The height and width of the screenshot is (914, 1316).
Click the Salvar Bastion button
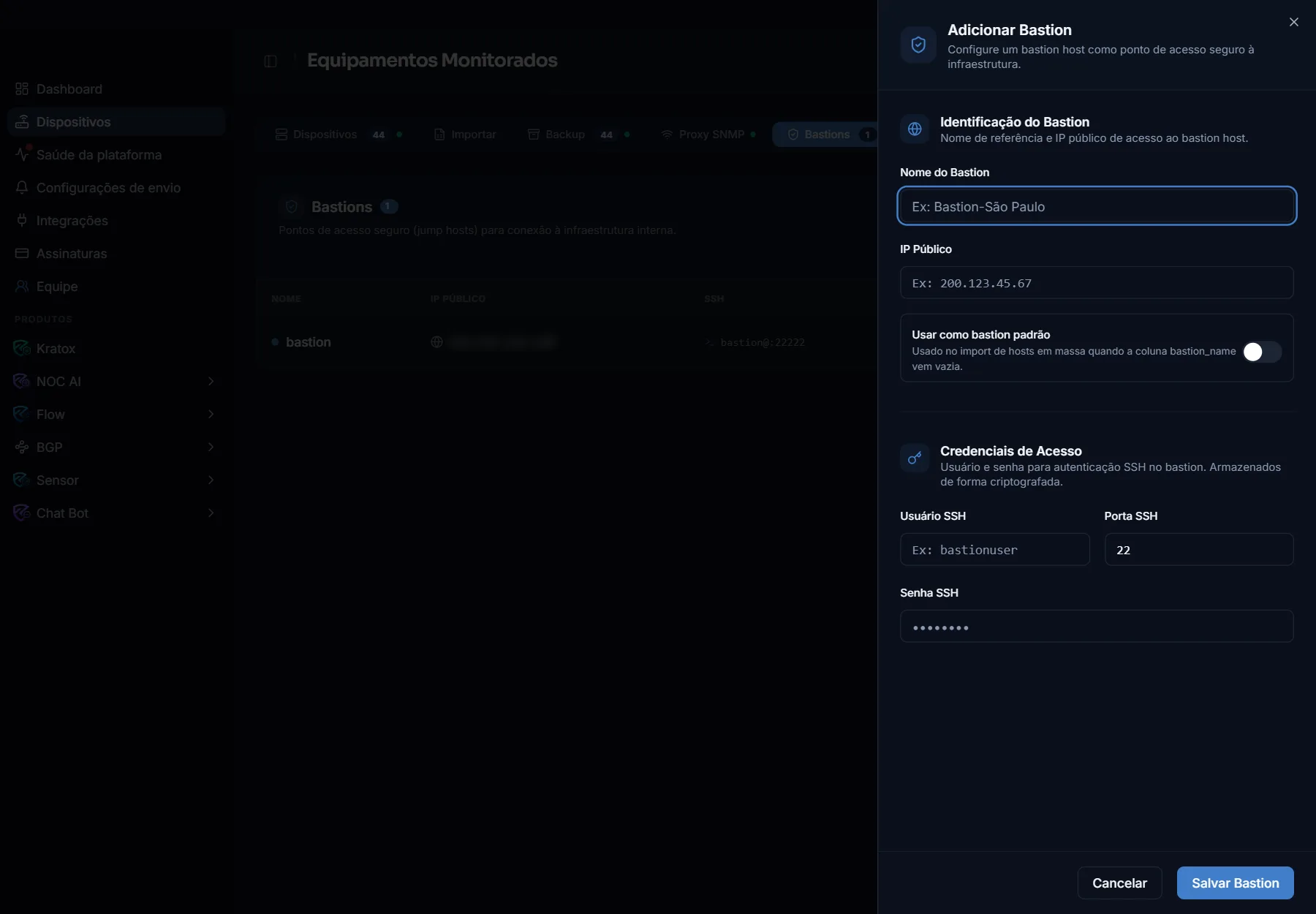(1235, 883)
